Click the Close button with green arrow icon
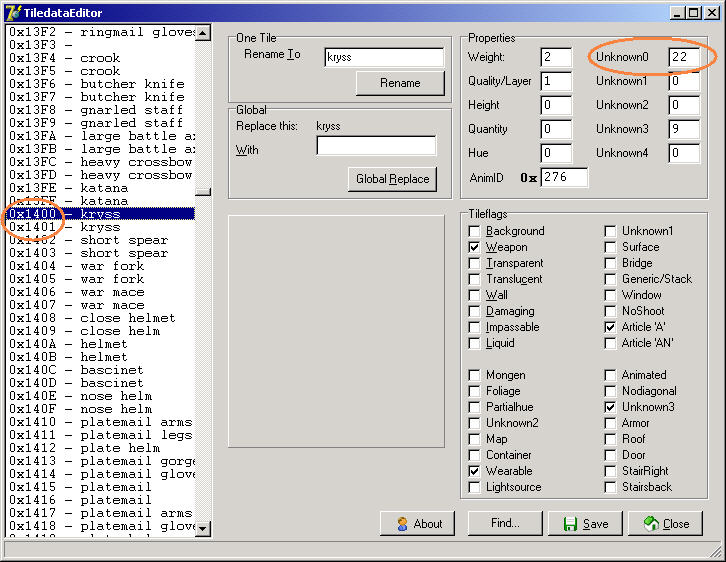The width and height of the screenshot is (726, 562). point(665,523)
